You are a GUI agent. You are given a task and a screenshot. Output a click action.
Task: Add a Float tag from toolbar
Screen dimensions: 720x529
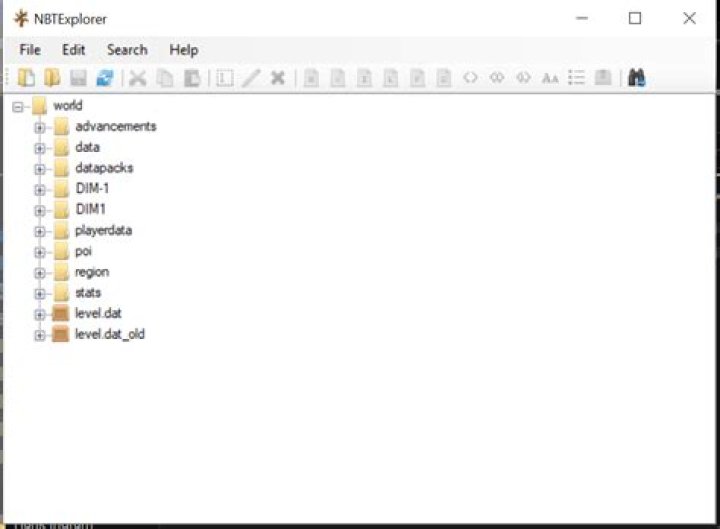point(417,78)
